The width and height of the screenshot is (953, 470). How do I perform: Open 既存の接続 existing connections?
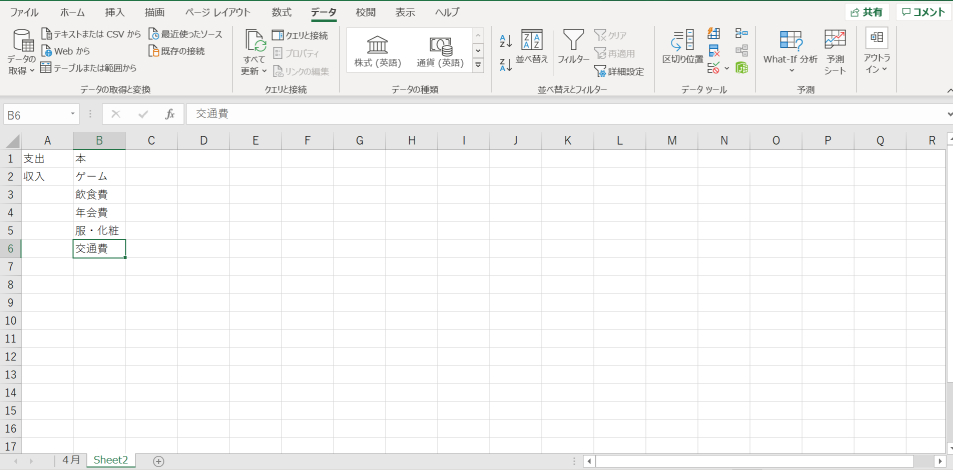pos(177,51)
